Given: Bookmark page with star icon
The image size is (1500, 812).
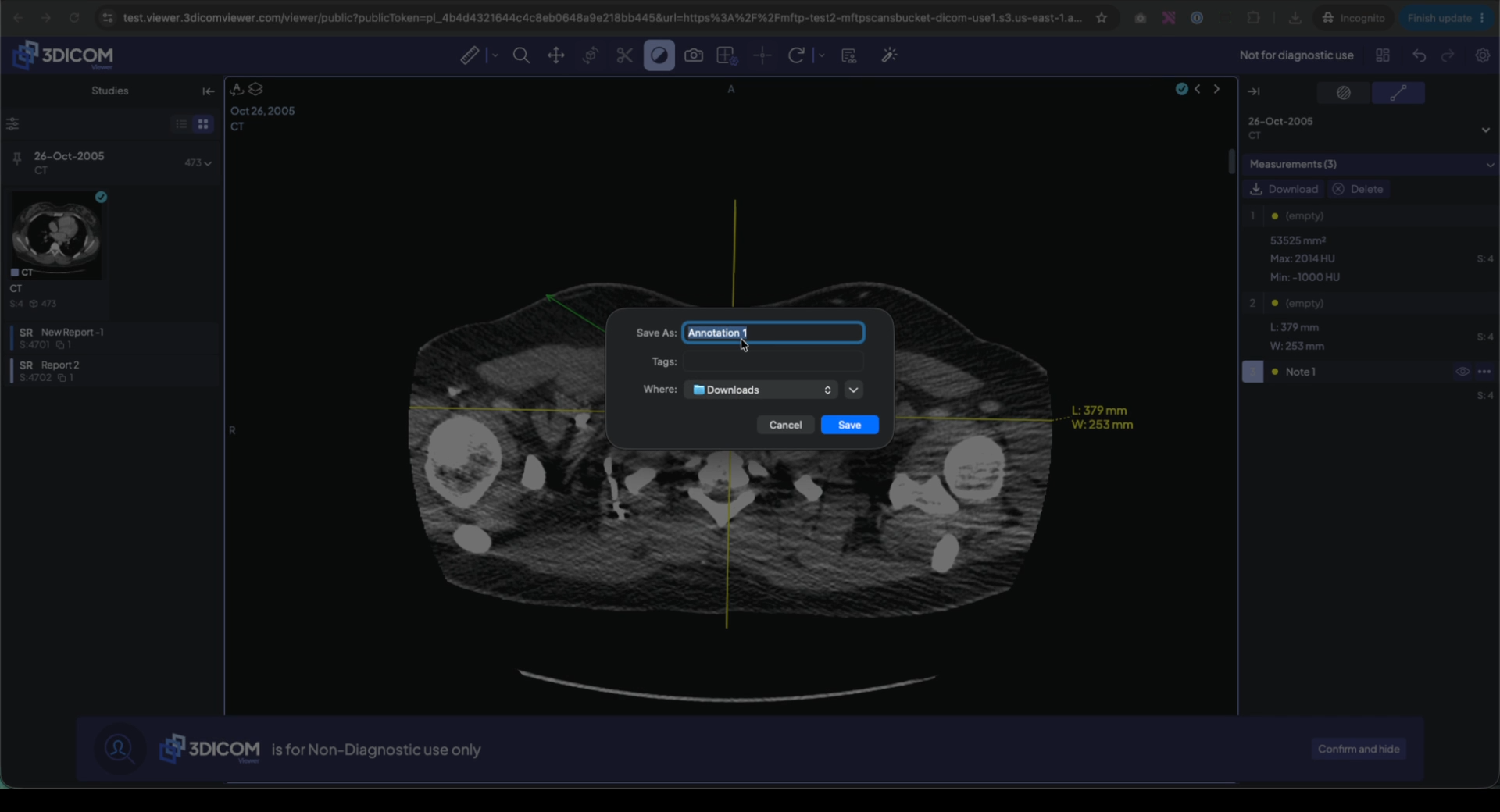Looking at the screenshot, I should tap(1102, 17).
